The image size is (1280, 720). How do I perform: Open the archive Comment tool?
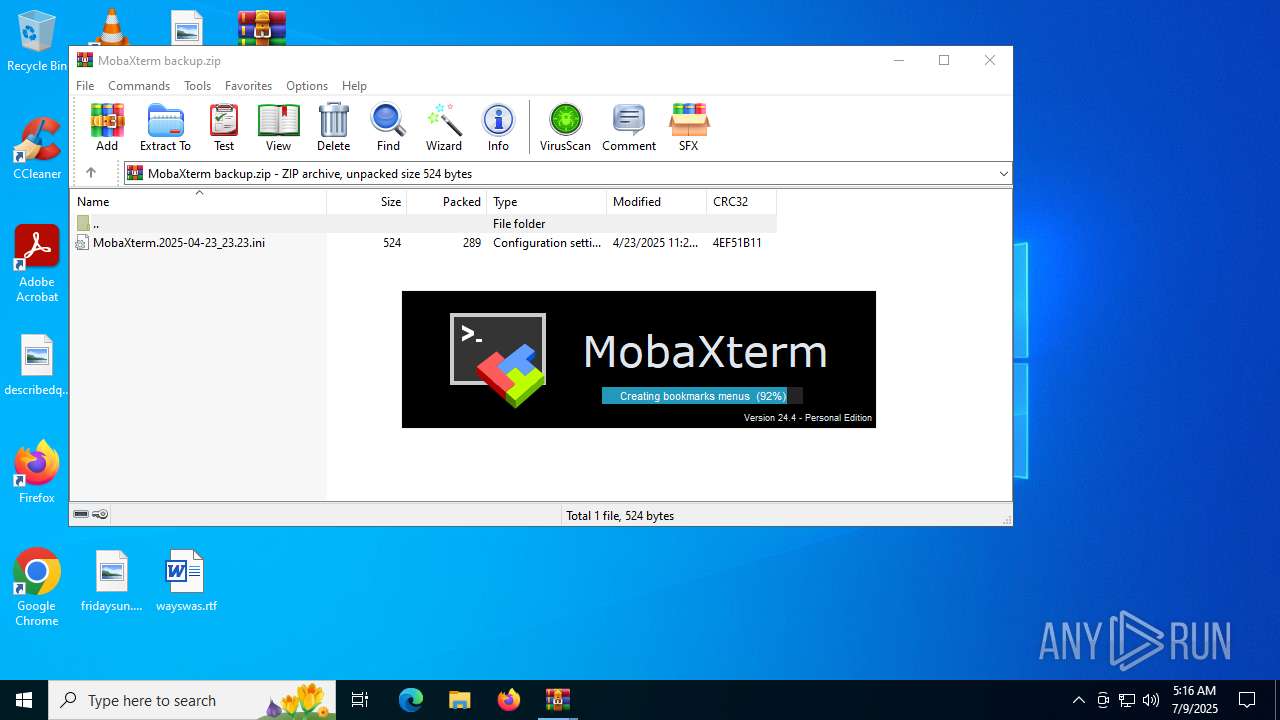[629, 127]
